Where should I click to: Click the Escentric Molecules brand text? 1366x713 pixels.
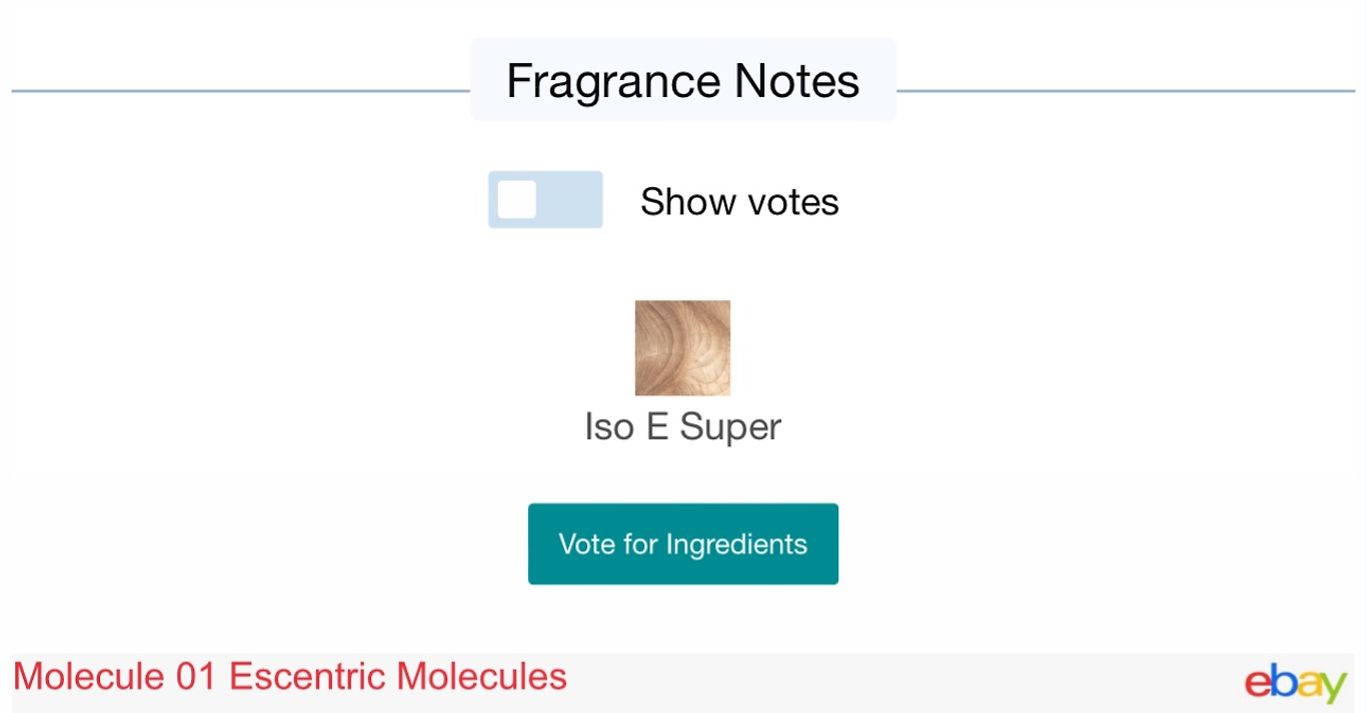click(x=398, y=677)
